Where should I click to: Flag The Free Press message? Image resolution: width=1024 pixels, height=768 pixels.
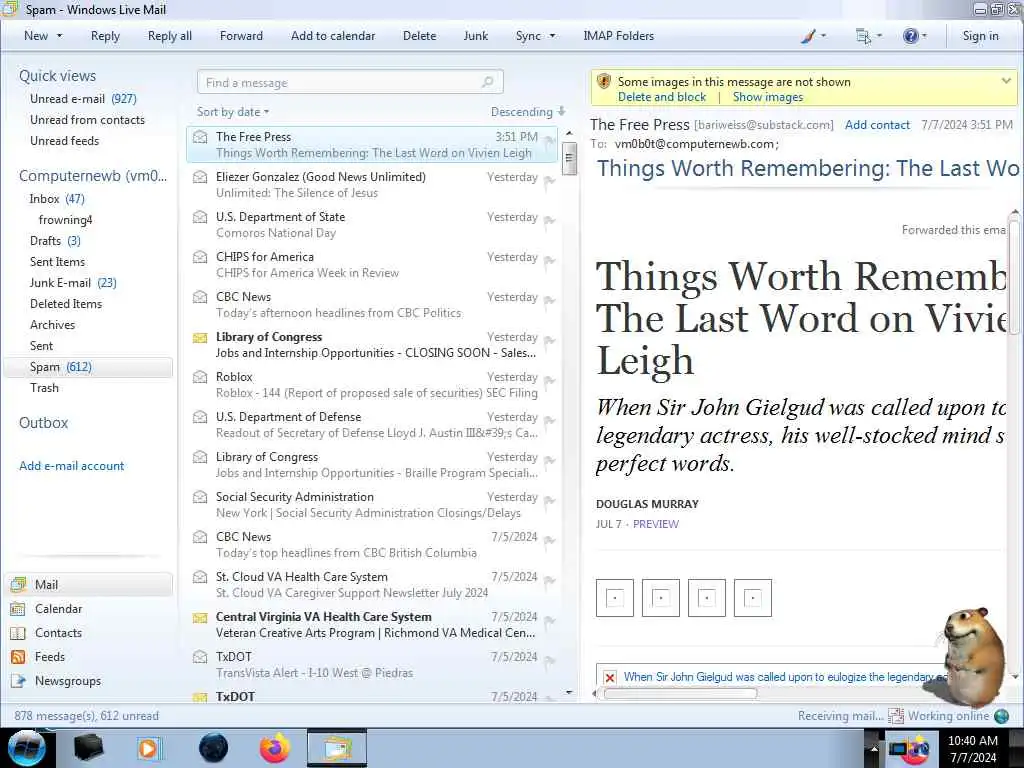[x=550, y=141]
